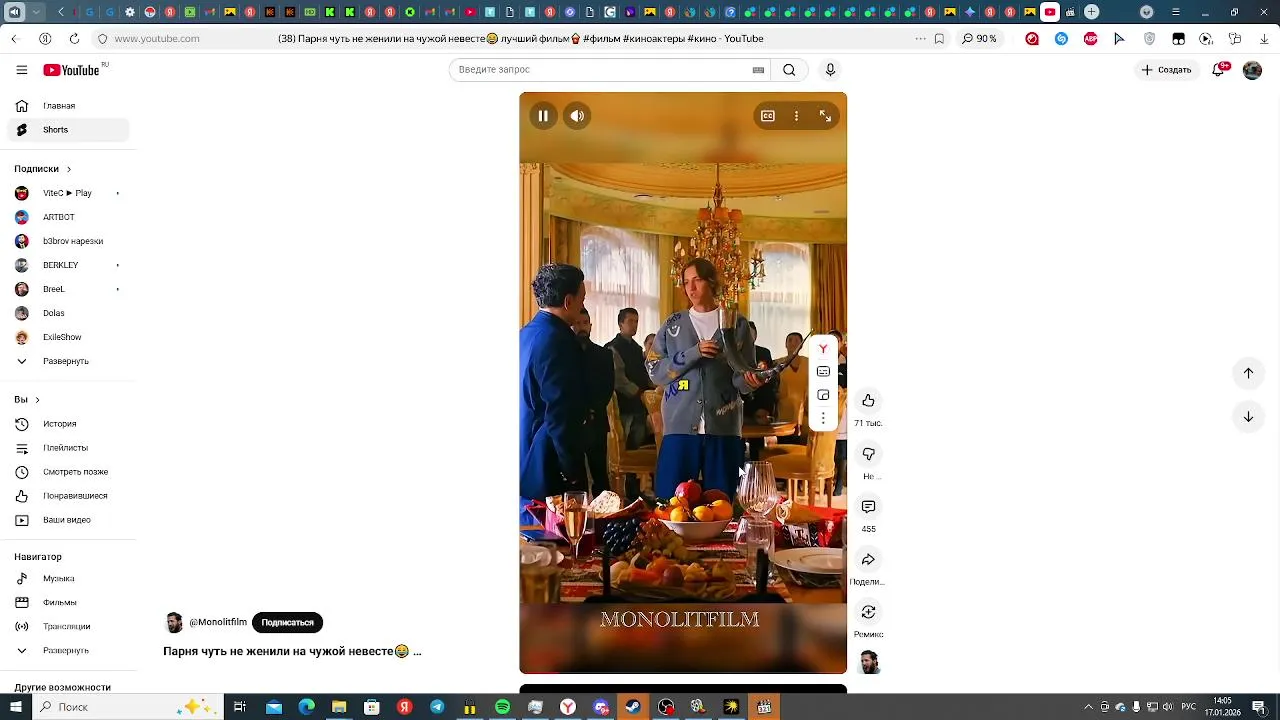
Task: Open YouTube notifications bell
Action: [1218, 70]
